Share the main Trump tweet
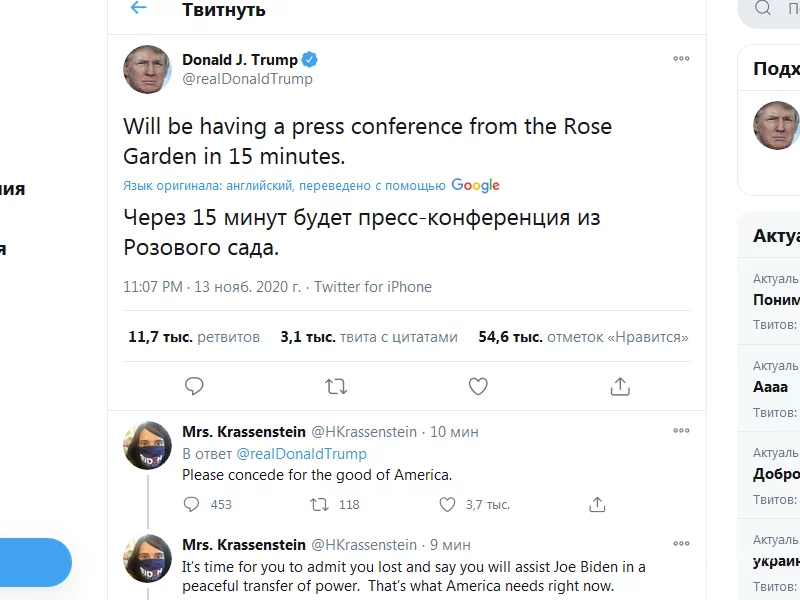The width and height of the screenshot is (800, 600). (x=620, y=386)
